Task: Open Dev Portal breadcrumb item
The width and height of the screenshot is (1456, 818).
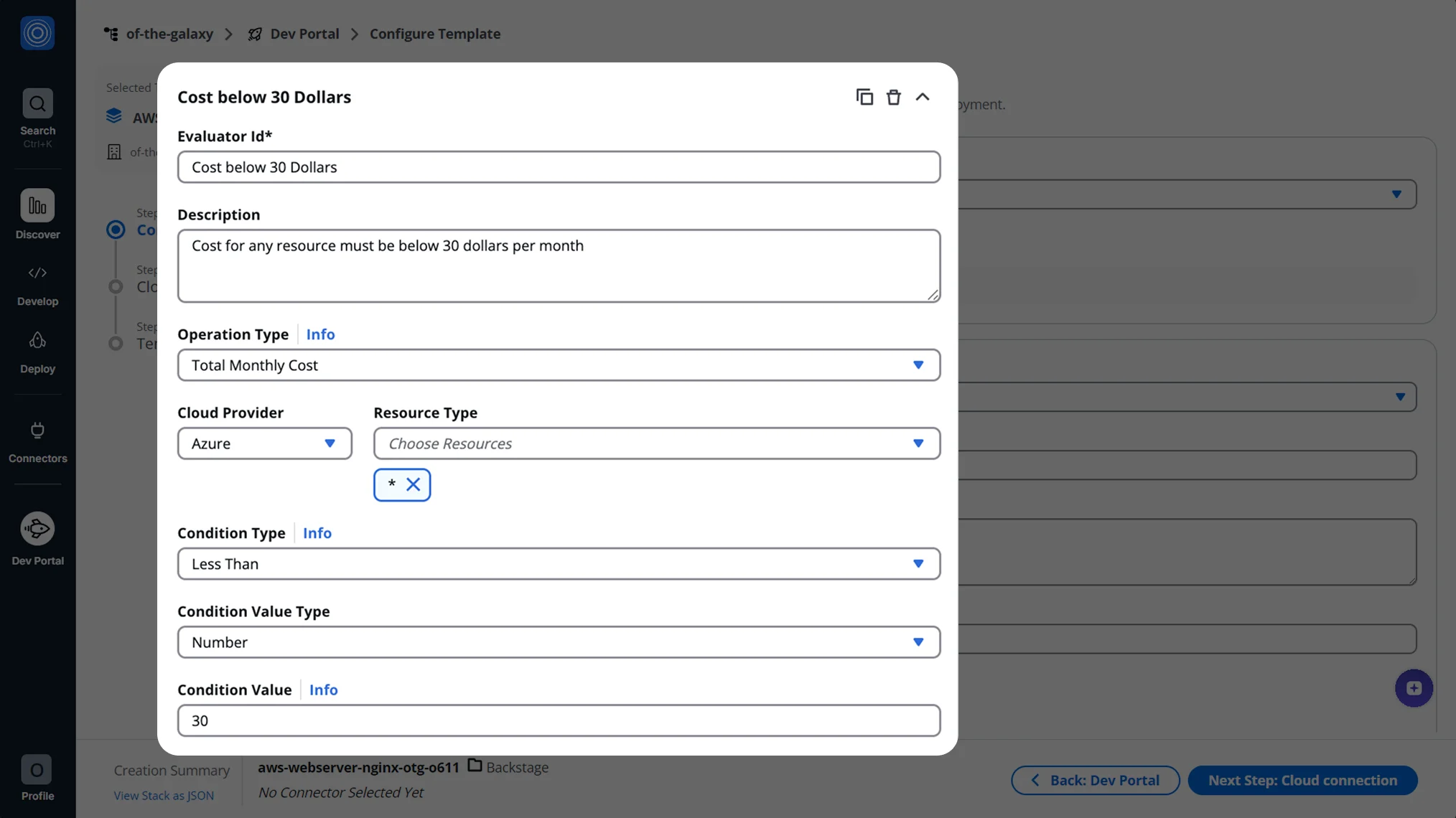Action: tap(304, 34)
